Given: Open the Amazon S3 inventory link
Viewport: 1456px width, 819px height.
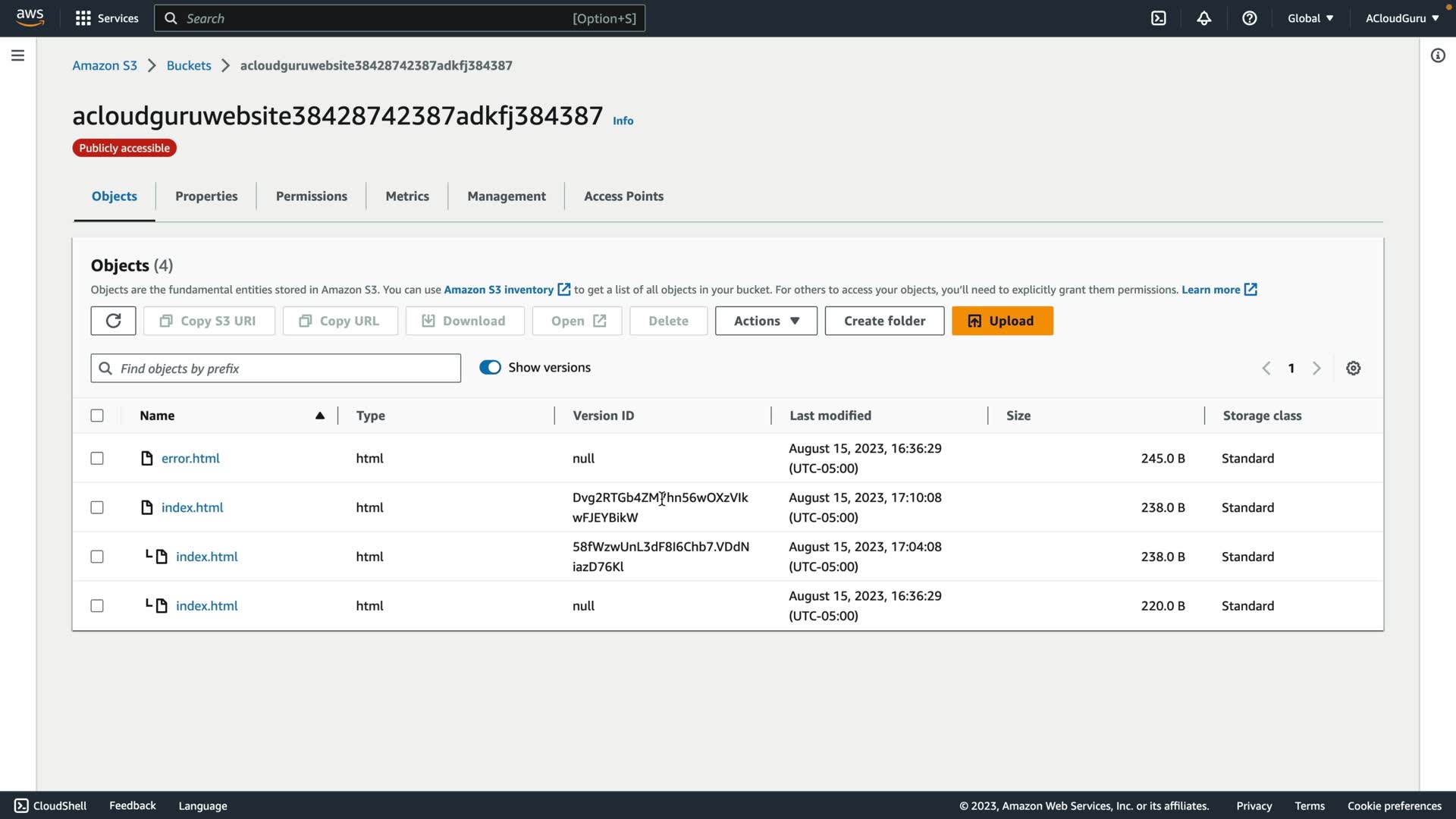Looking at the screenshot, I should point(498,290).
